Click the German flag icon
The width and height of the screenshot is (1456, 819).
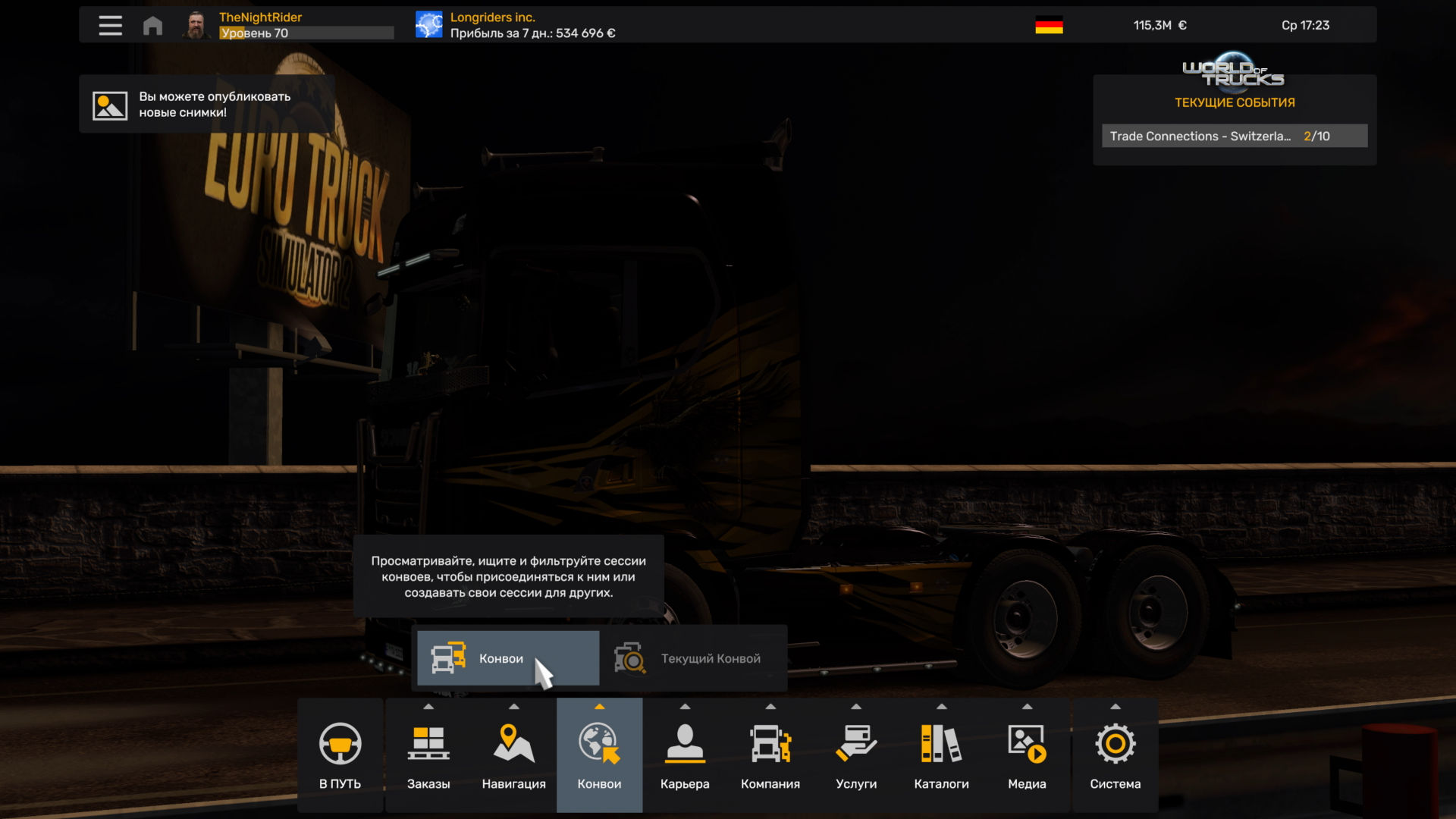point(1049,25)
